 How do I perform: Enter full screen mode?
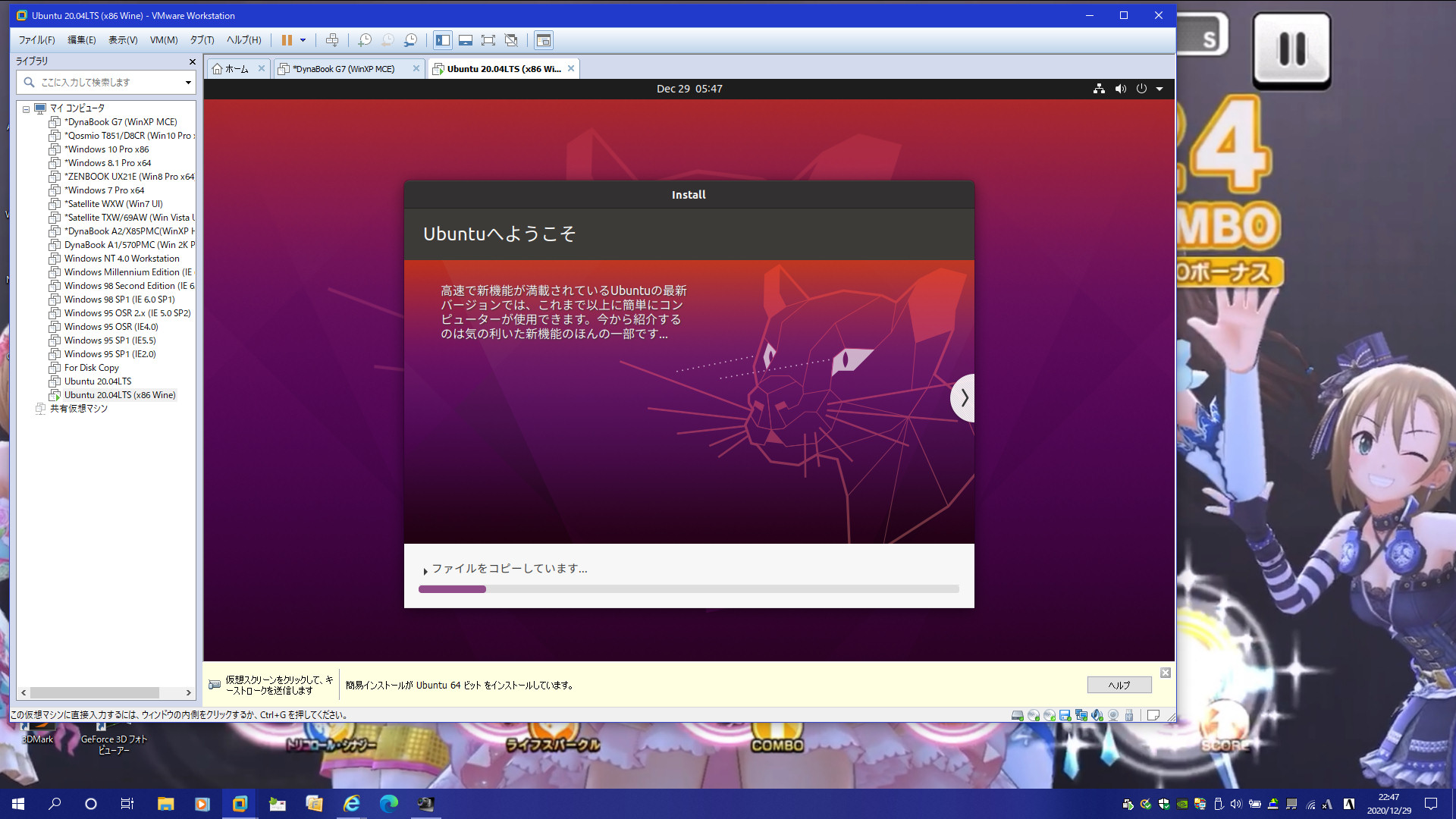click(x=488, y=40)
